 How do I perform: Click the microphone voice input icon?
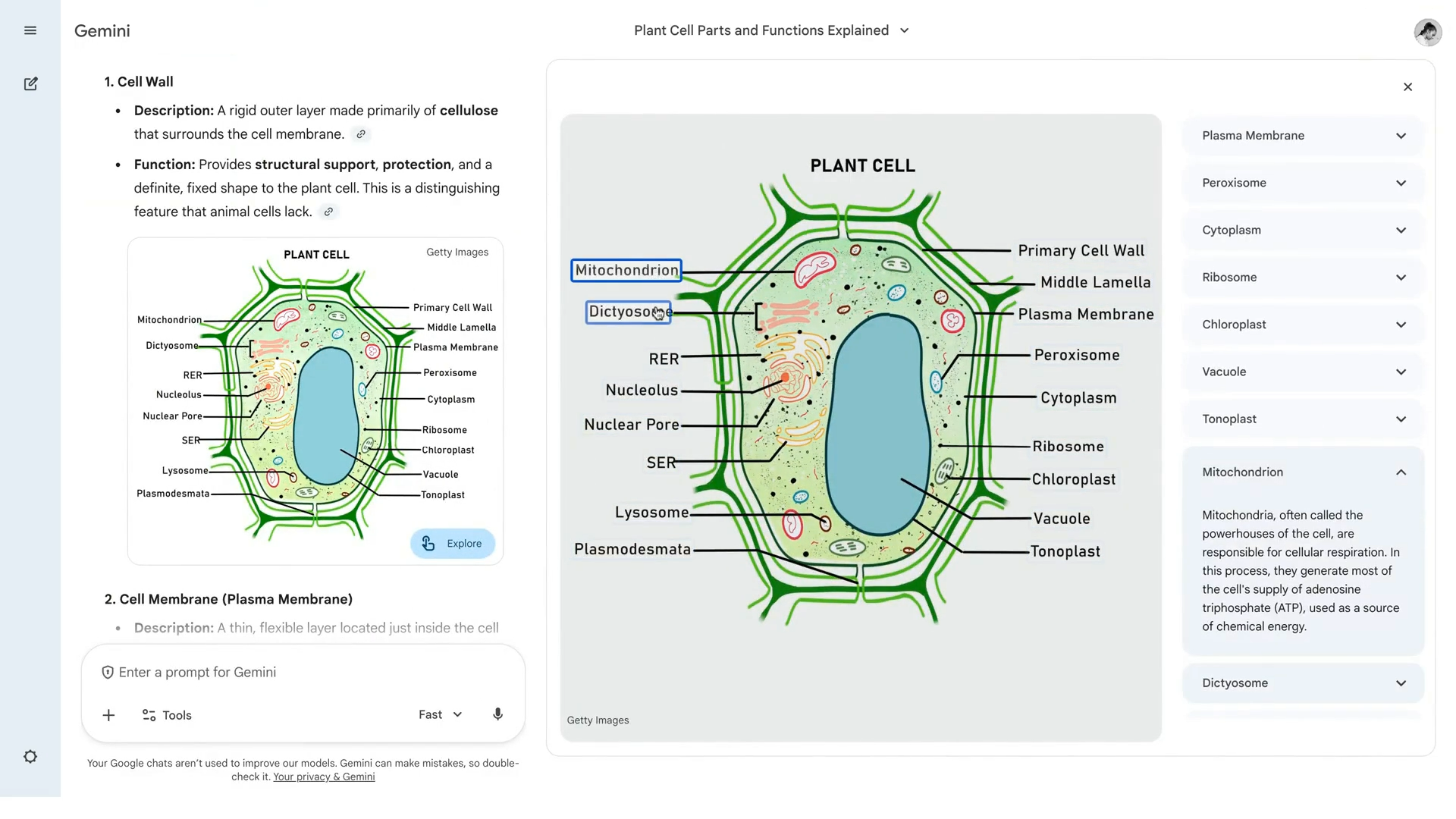[497, 714]
